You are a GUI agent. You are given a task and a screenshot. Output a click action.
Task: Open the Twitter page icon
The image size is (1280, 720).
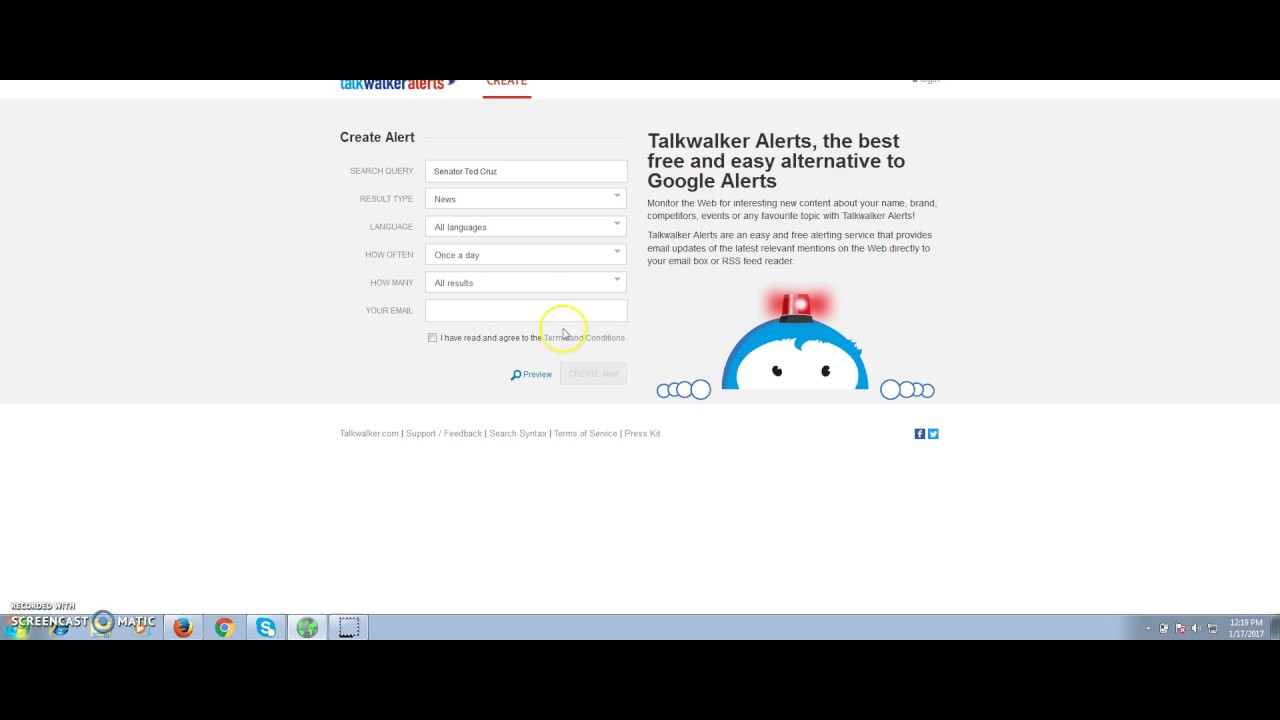(x=933, y=434)
